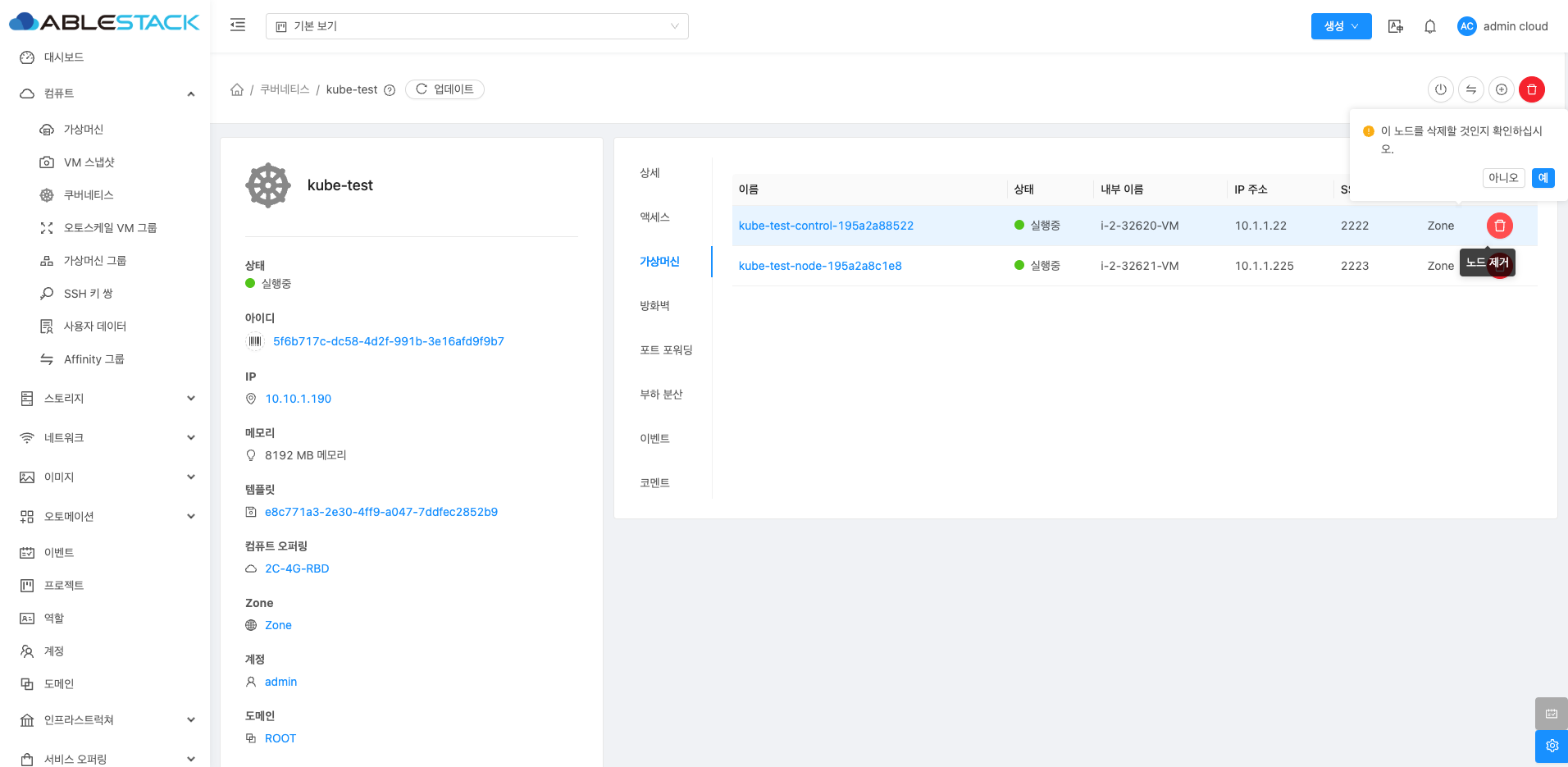This screenshot has width=1568, height=767.
Task: Click the 업데이트 refresh button
Action: click(444, 89)
